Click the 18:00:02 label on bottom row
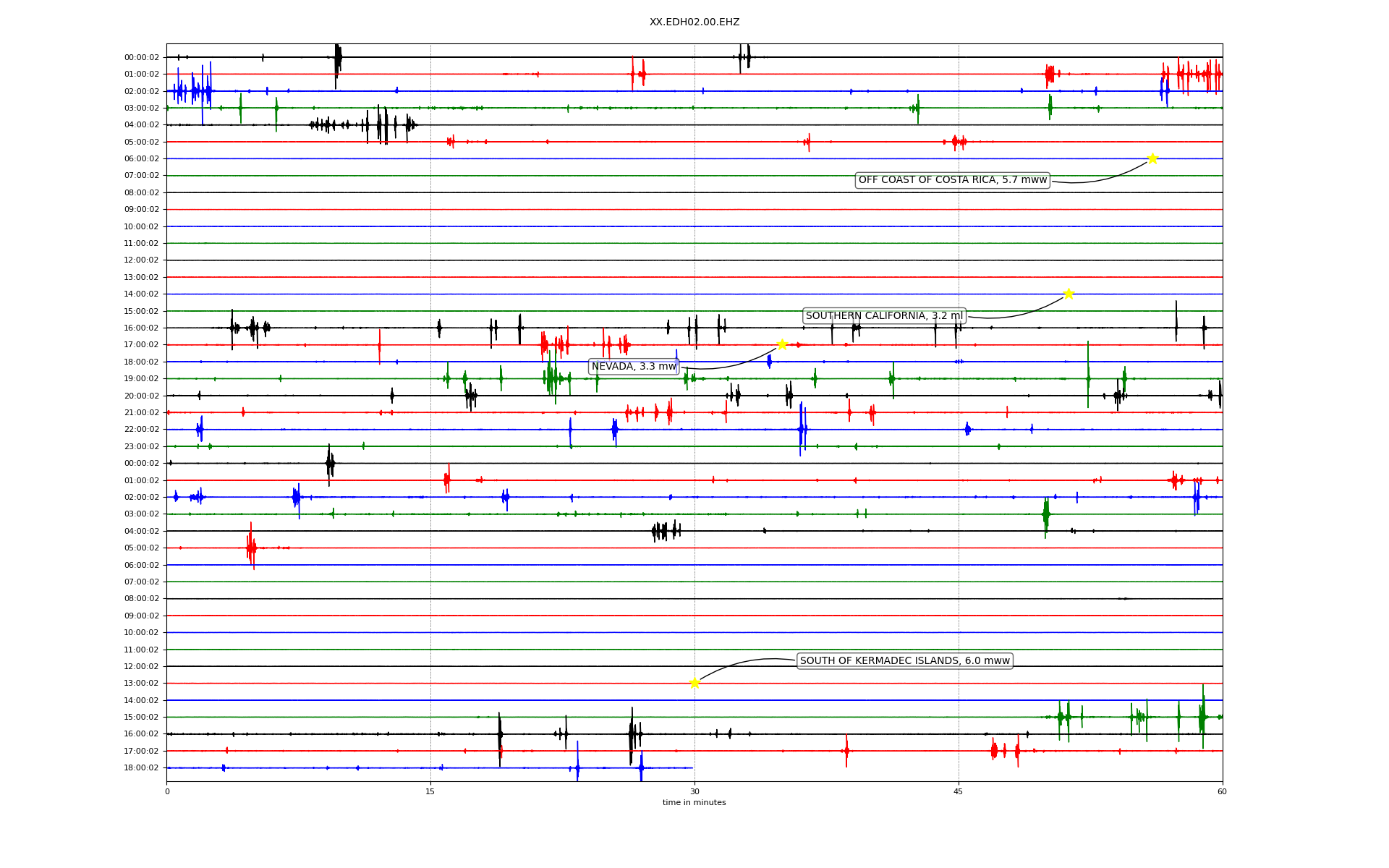 pos(141,767)
